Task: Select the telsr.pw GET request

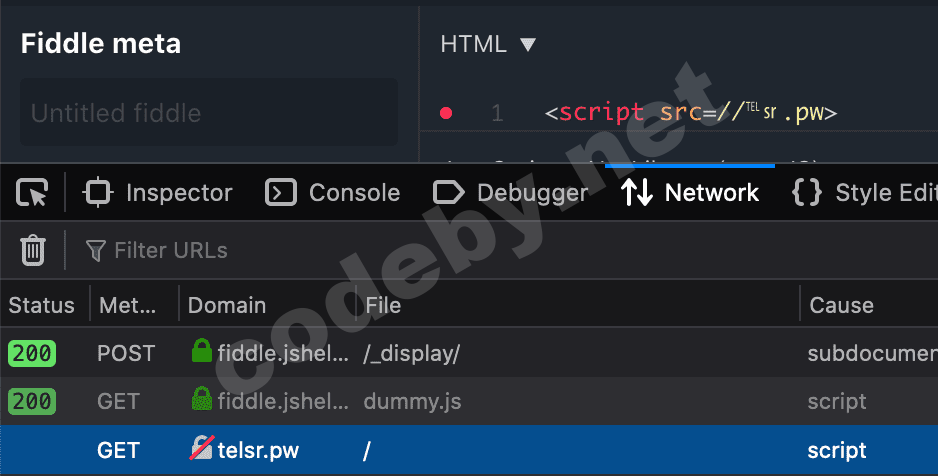Action: click(x=469, y=450)
